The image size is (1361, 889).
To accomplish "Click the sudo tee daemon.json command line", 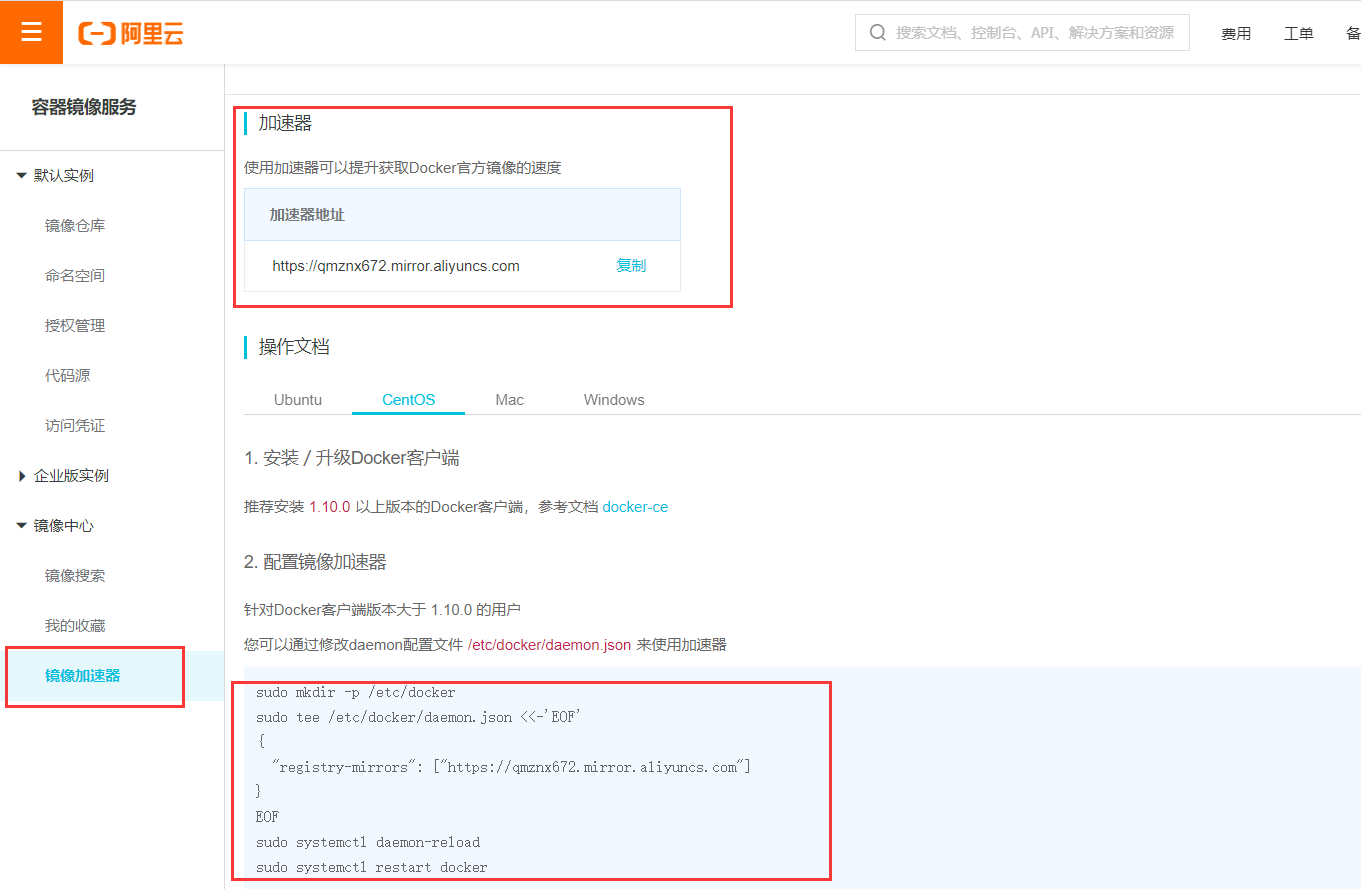I will 418,717.
